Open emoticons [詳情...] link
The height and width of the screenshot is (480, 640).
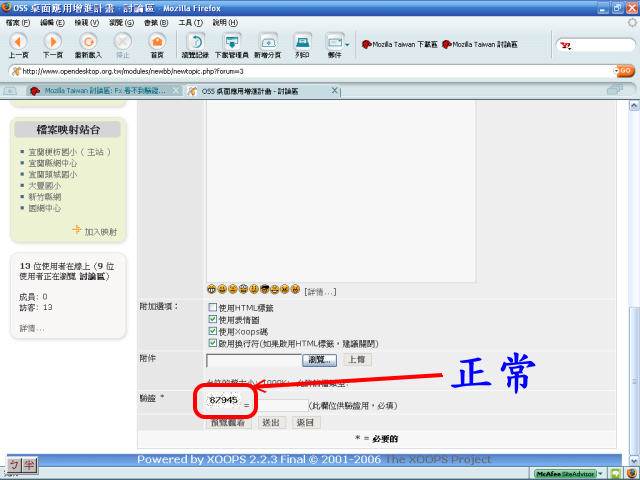coord(320,291)
